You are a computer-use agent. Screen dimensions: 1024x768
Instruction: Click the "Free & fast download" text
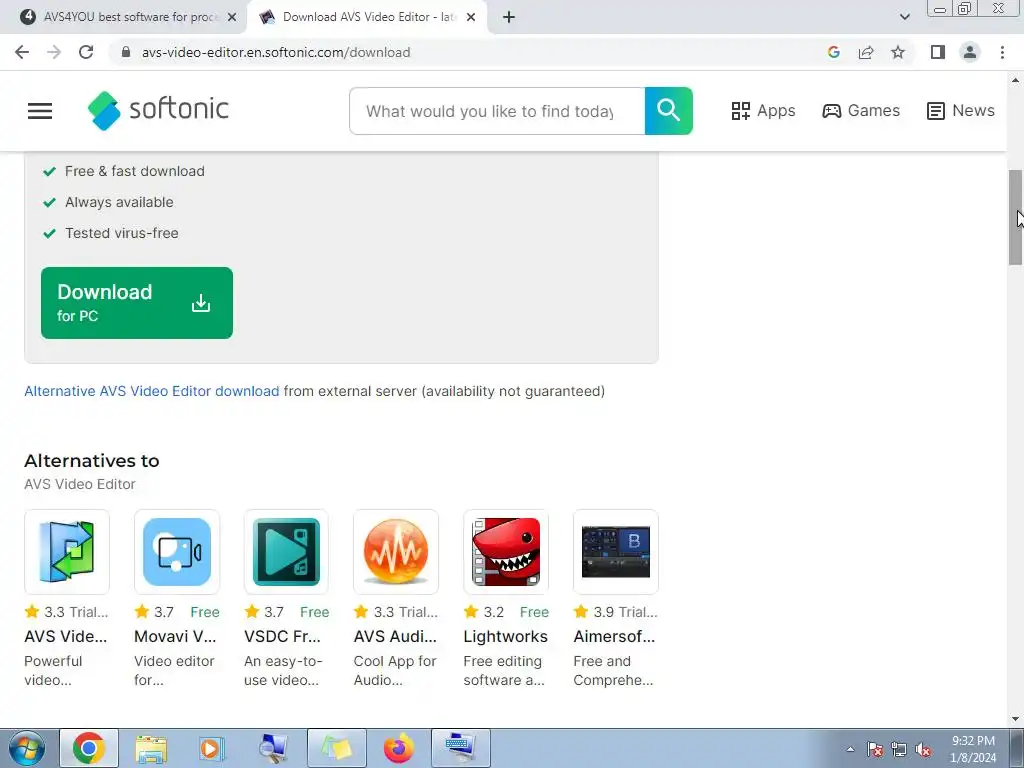pos(135,171)
